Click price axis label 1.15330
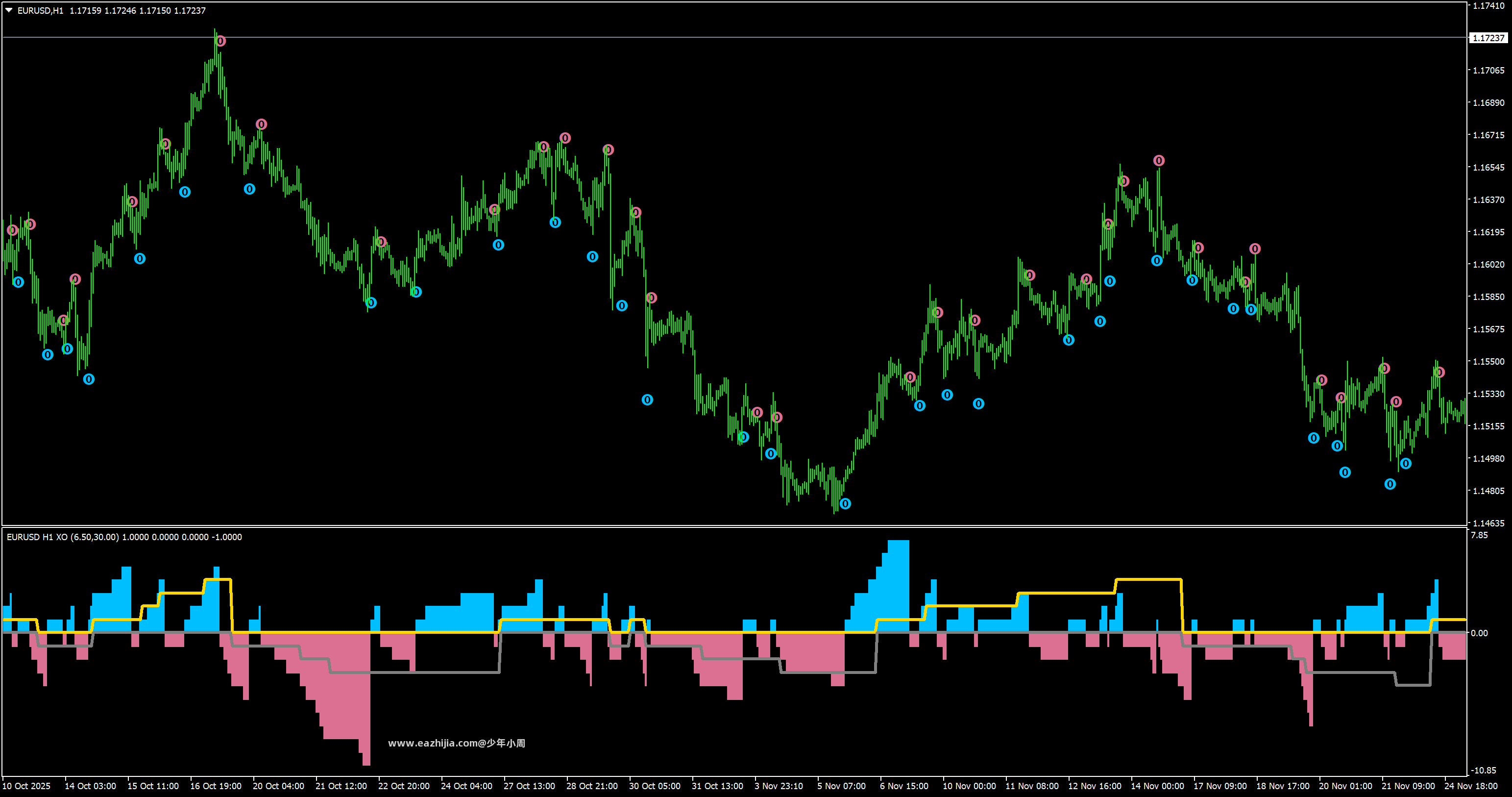Screen dimensions: 1512x797 (x=1488, y=394)
